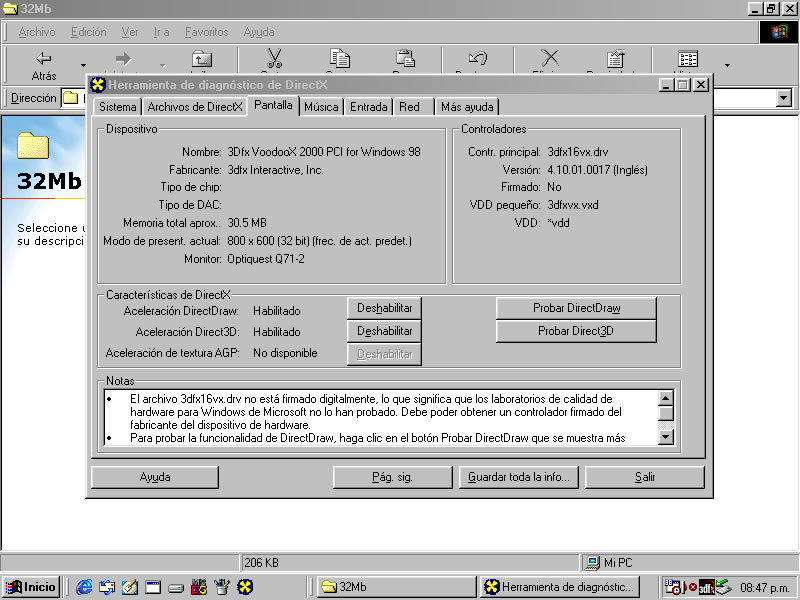Click the Cut scissors icon in 32Mb toolbar

[274, 58]
